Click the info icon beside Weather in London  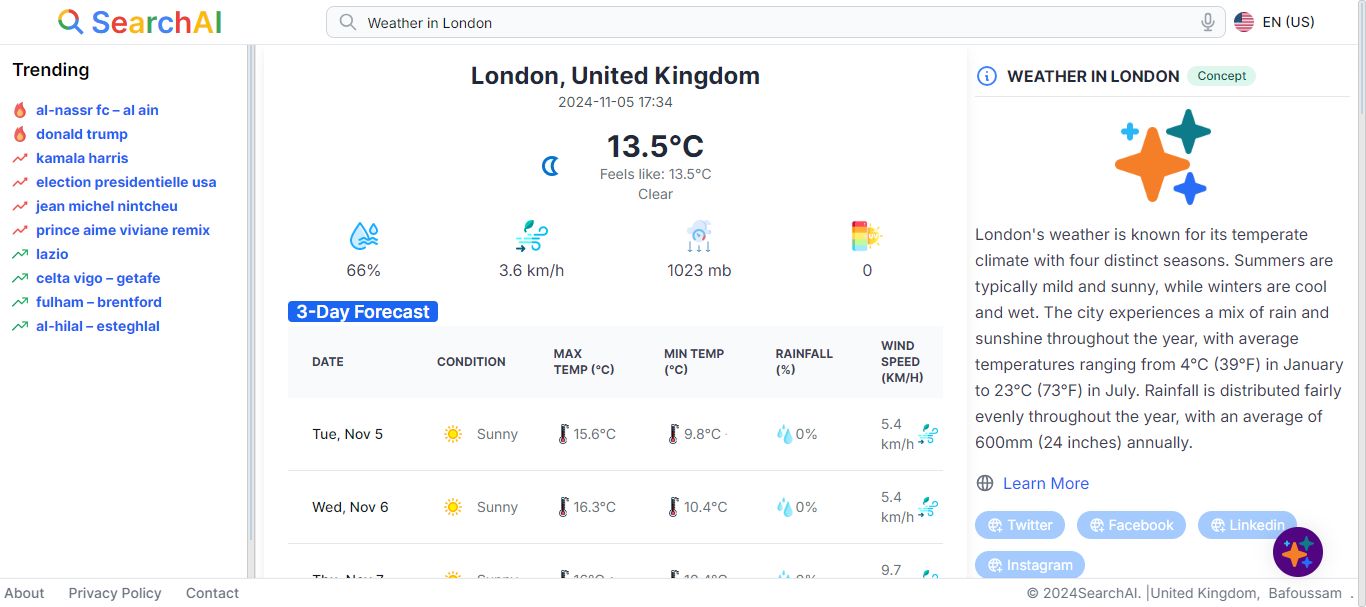click(987, 76)
